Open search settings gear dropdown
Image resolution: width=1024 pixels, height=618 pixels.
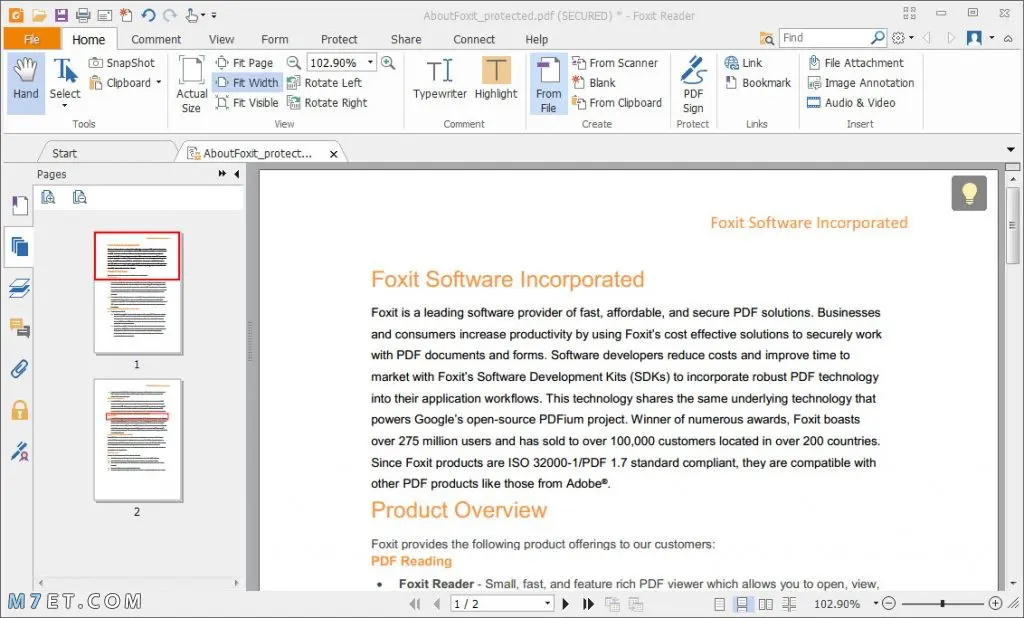pos(903,38)
